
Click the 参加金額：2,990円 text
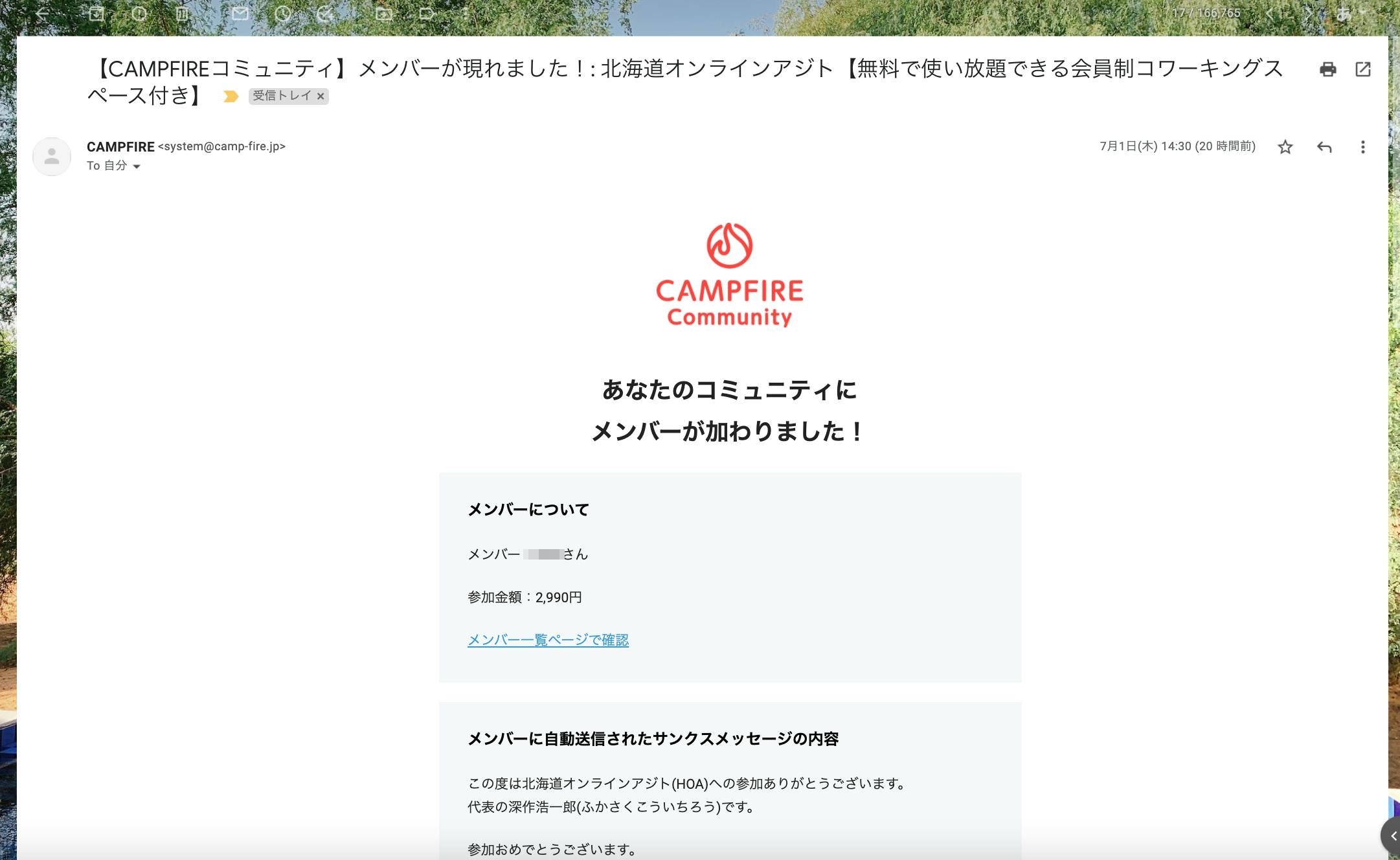[x=525, y=597]
